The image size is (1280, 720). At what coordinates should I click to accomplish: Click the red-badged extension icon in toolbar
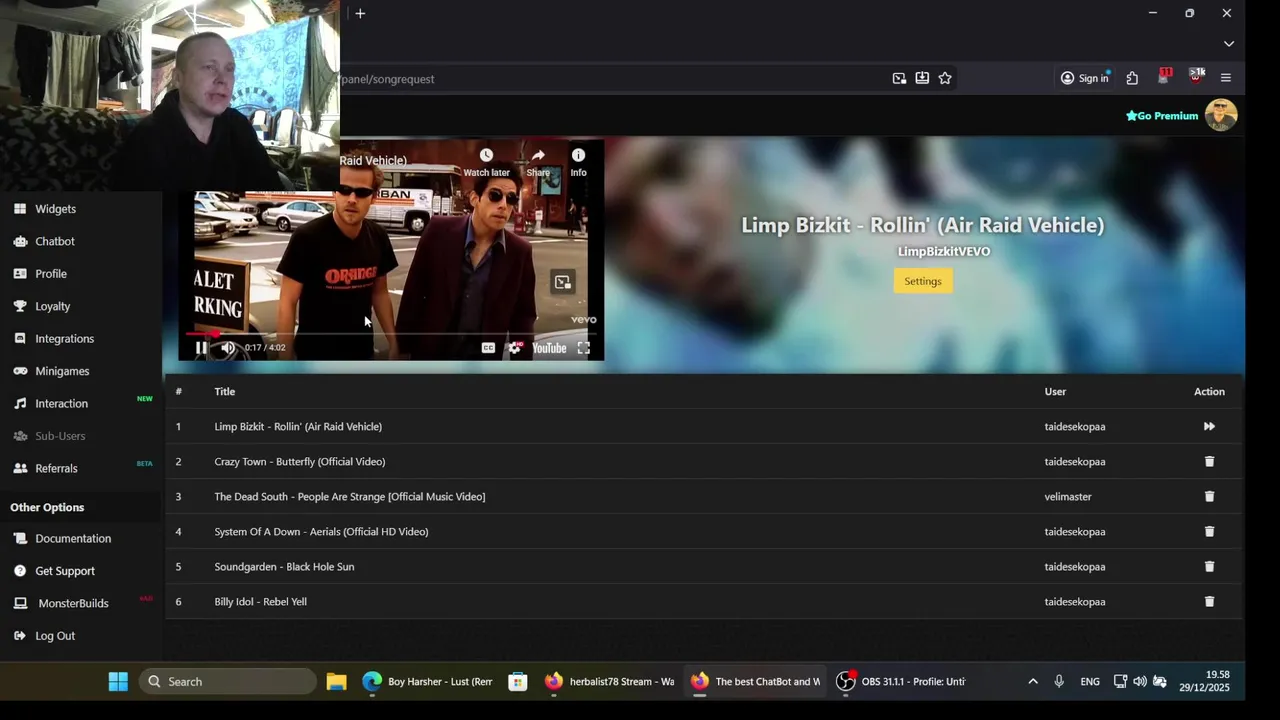point(1164,77)
